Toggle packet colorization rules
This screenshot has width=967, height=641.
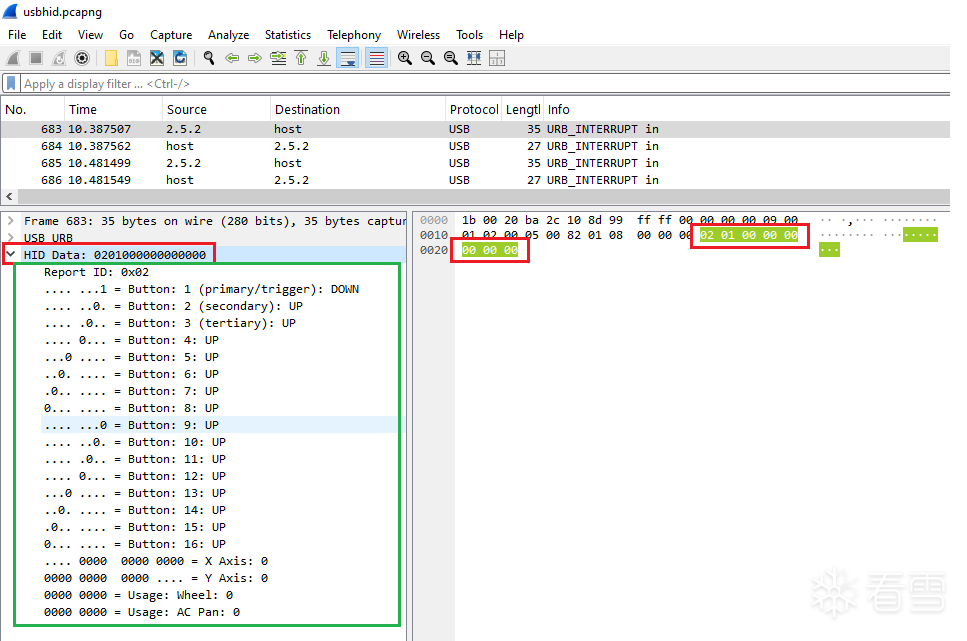pyautogui.click(x=376, y=58)
